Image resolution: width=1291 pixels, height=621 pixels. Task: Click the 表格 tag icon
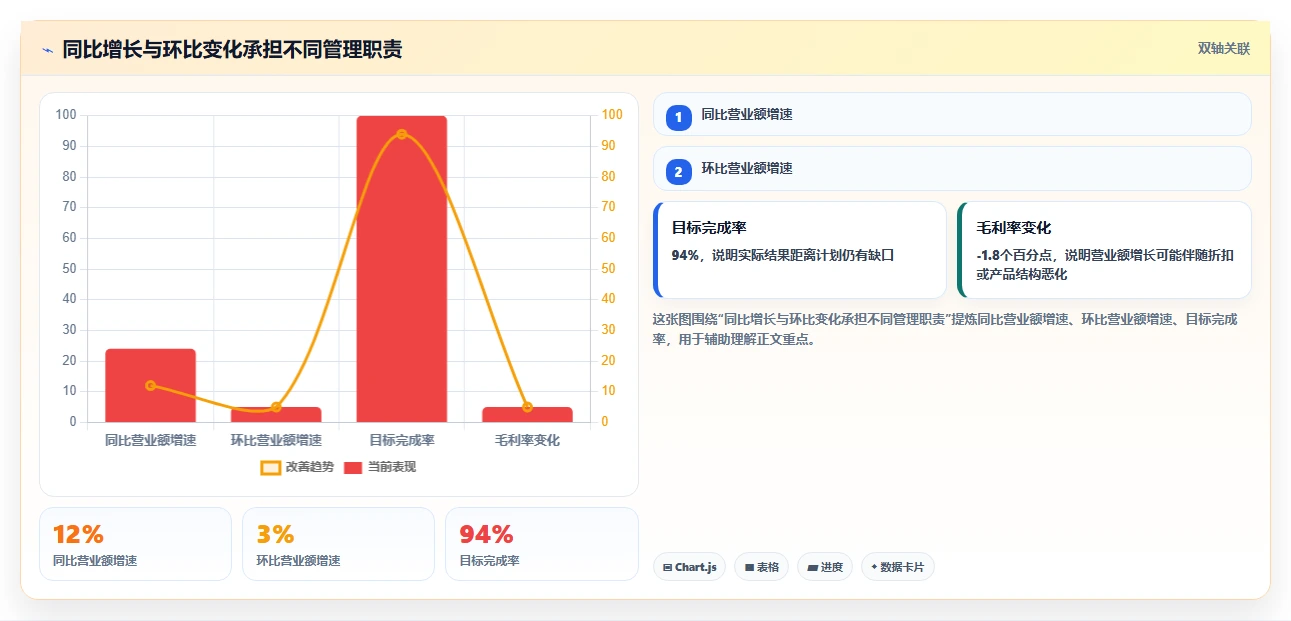click(749, 567)
